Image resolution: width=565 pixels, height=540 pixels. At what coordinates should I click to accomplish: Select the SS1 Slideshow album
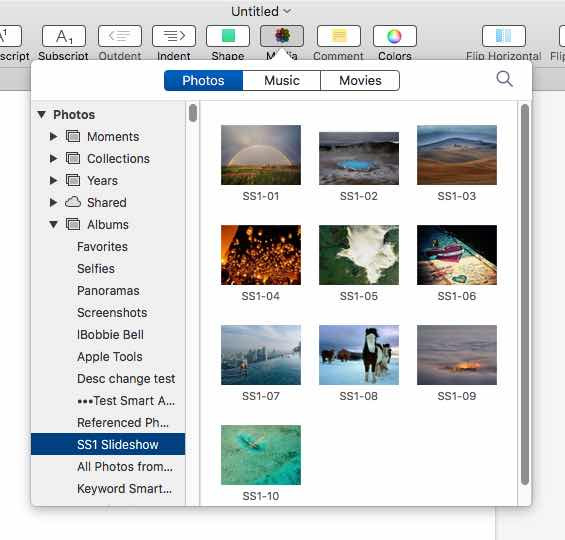(108, 444)
